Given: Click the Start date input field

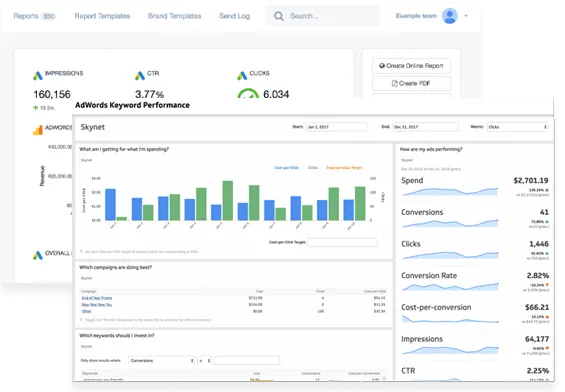Looking at the screenshot, I should (x=337, y=127).
